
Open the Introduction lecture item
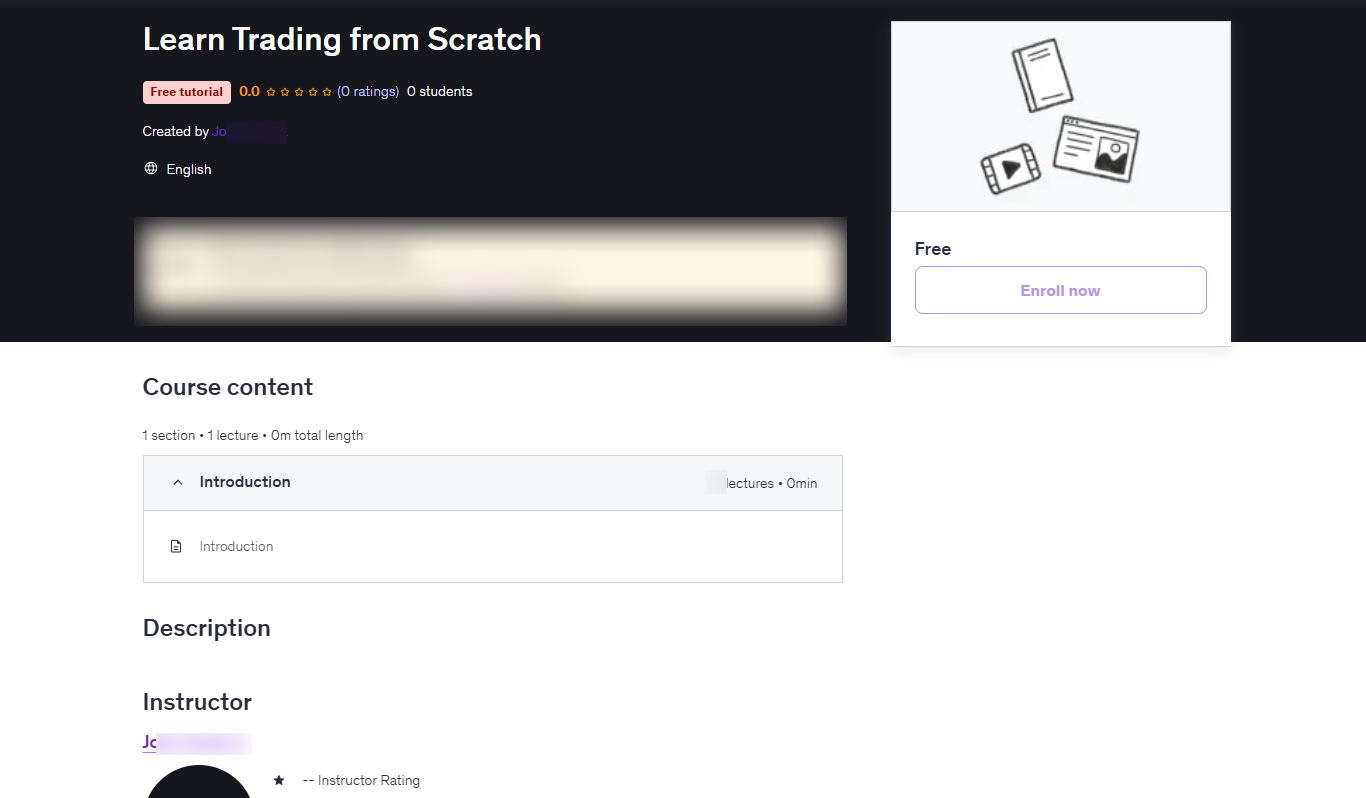(x=493, y=546)
